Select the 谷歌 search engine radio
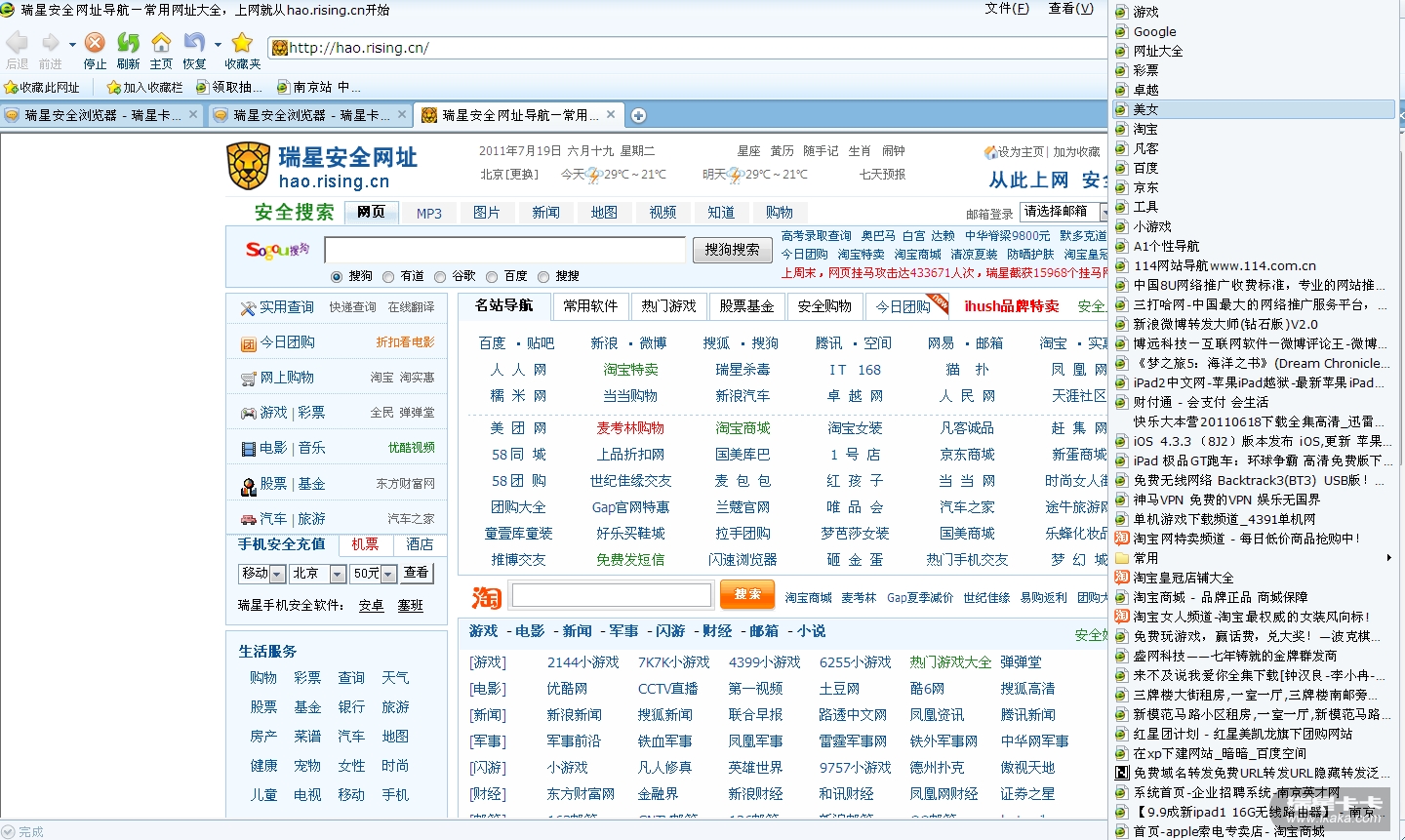This screenshot has height=840, width=1405. coord(440,277)
